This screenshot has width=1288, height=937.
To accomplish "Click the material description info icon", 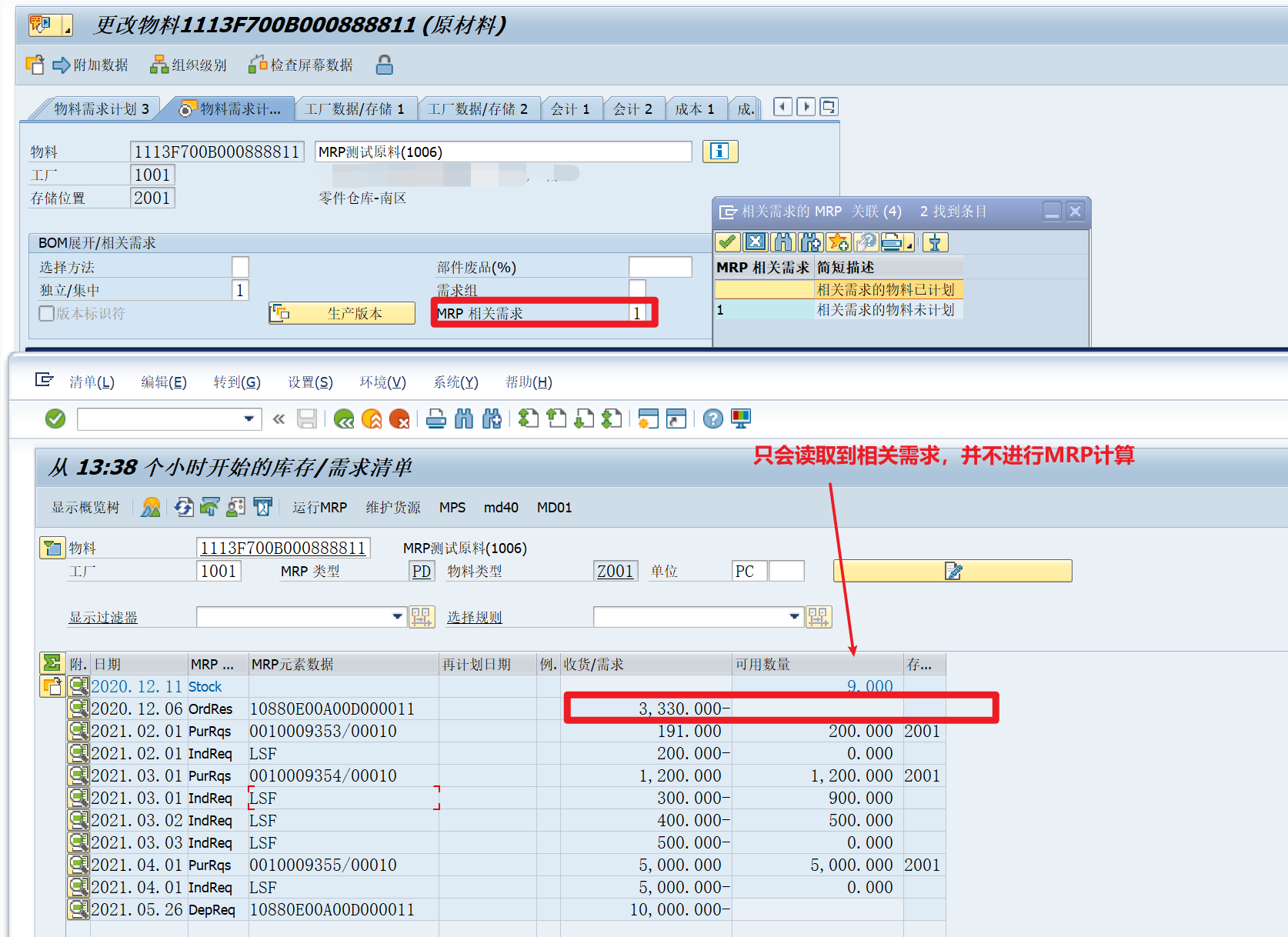I will pyautogui.click(x=720, y=152).
